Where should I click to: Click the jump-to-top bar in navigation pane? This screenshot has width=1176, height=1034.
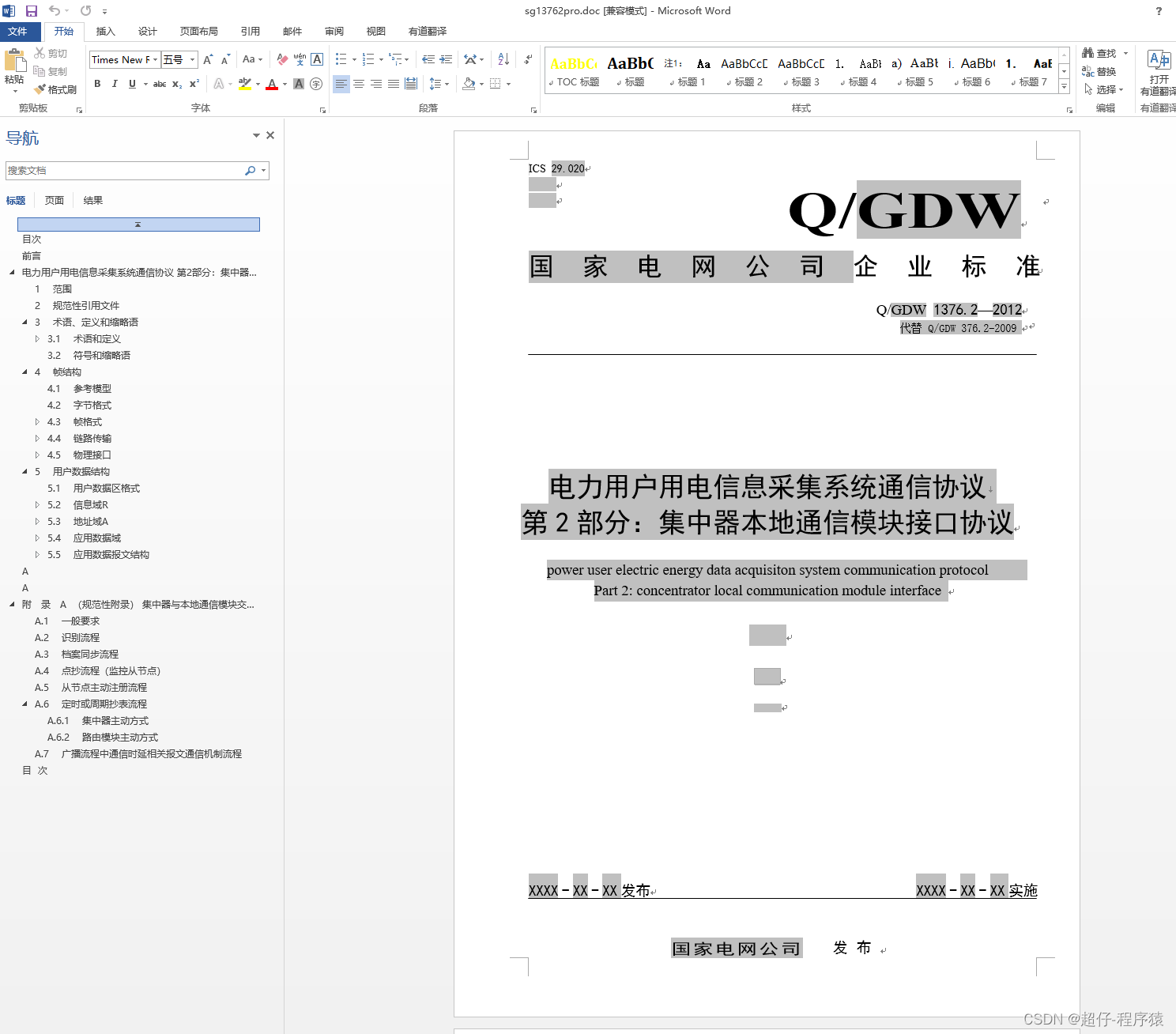pos(138,225)
